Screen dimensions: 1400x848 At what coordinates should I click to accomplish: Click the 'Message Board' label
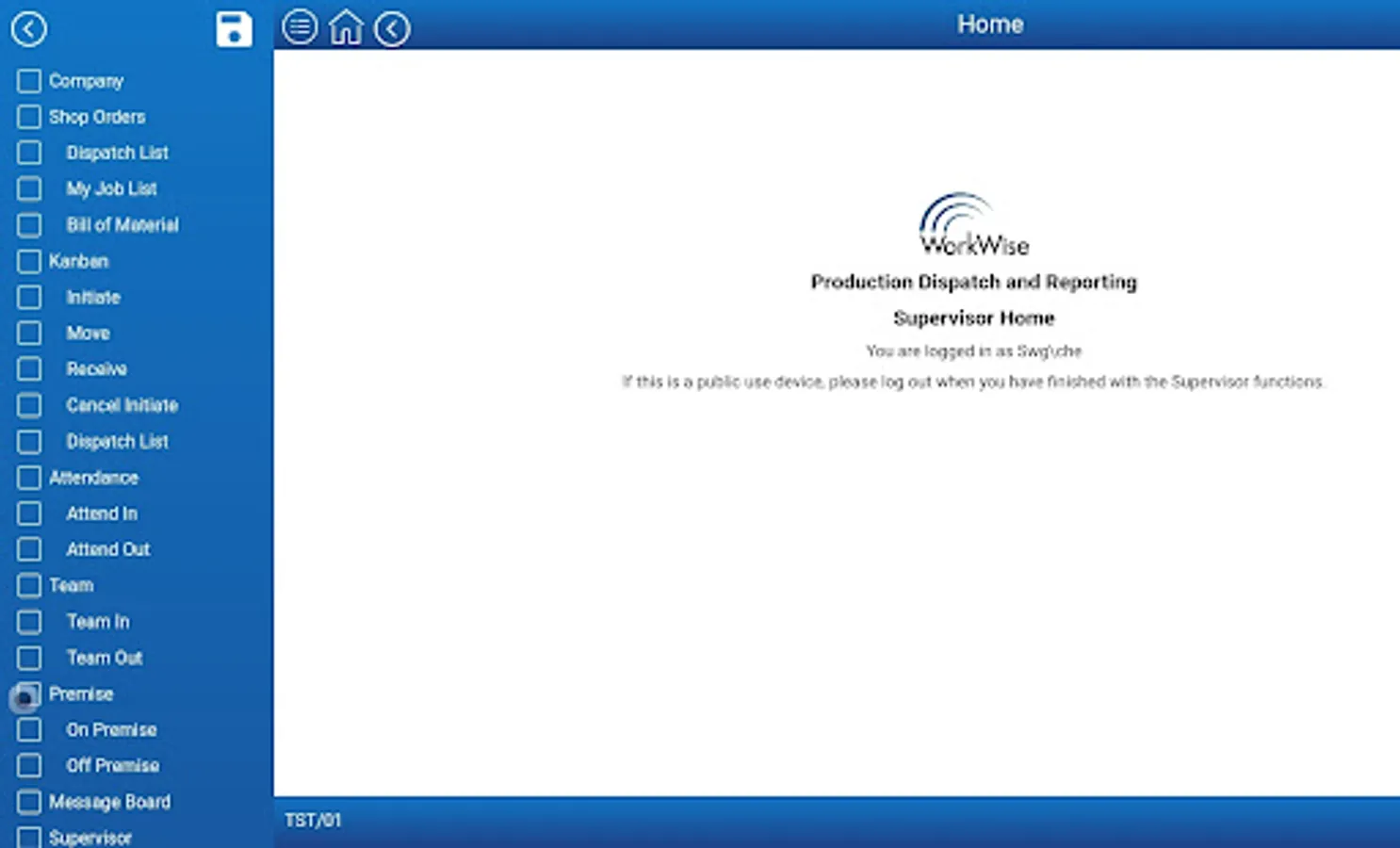109,802
